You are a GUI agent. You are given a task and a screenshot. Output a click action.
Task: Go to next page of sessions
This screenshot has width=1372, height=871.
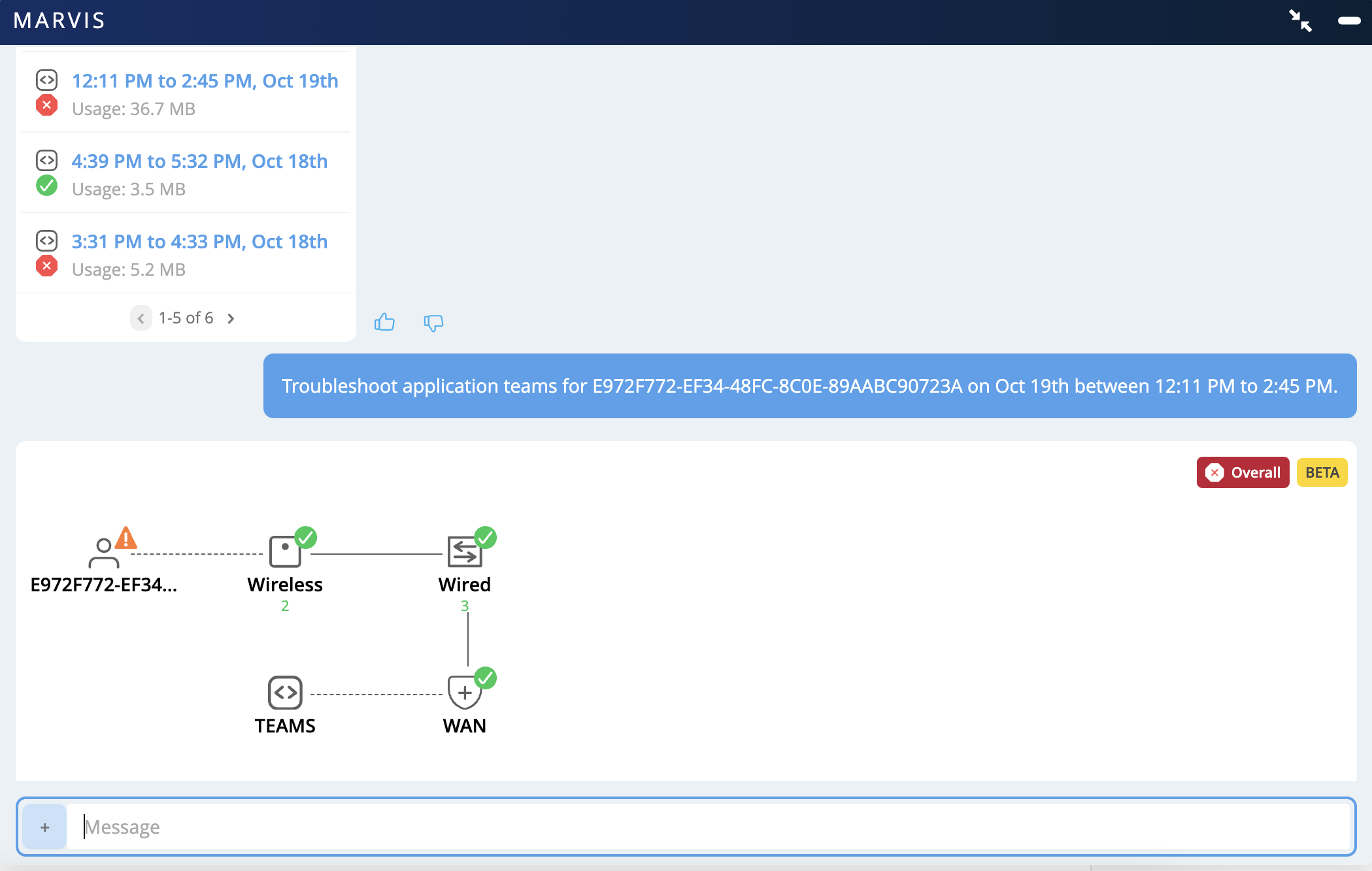click(231, 318)
